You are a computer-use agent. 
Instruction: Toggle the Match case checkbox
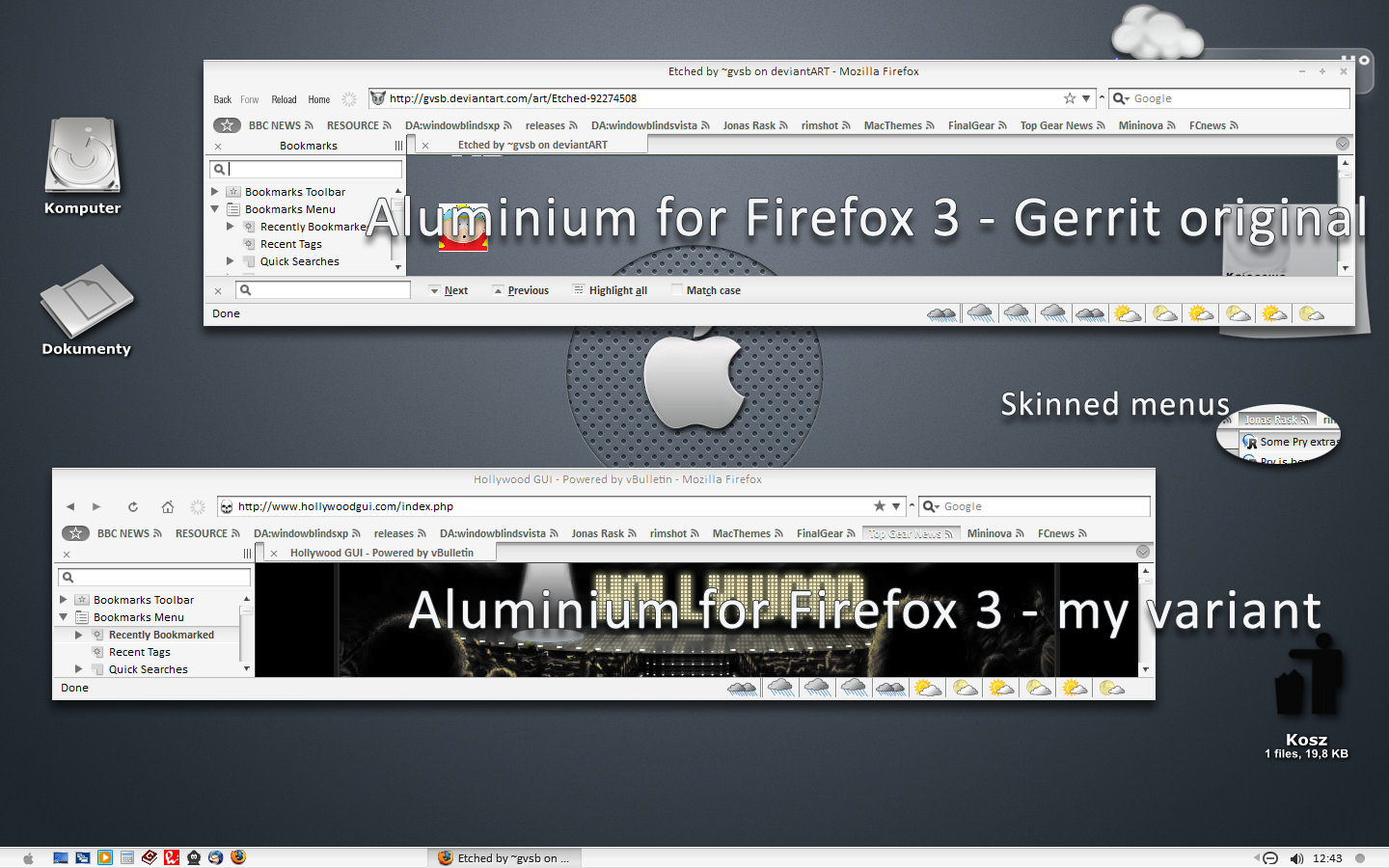(677, 289)
